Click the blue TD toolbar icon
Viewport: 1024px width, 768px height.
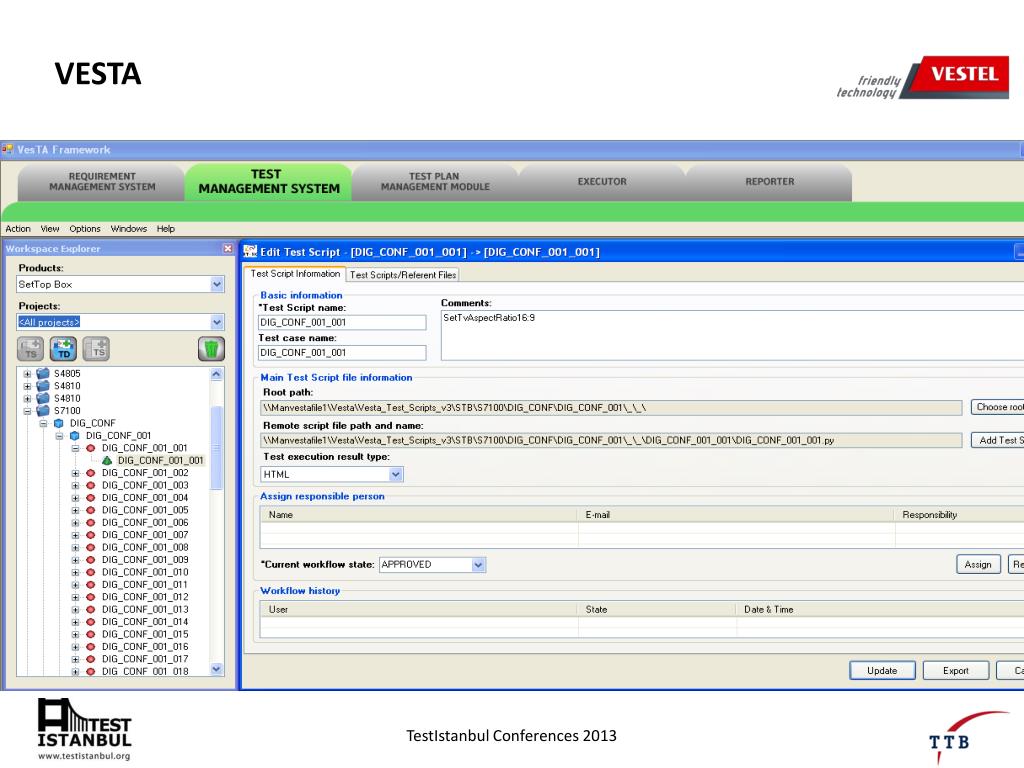point(63,349)
